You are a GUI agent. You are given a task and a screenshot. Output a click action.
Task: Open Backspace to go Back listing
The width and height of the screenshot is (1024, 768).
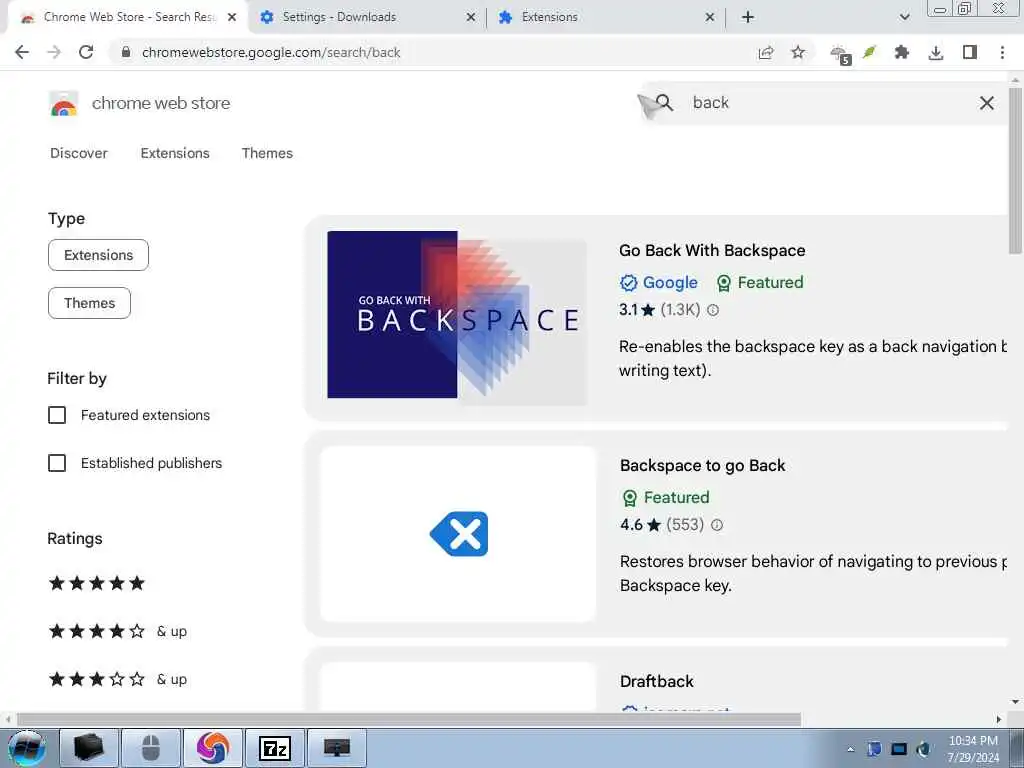702,466
